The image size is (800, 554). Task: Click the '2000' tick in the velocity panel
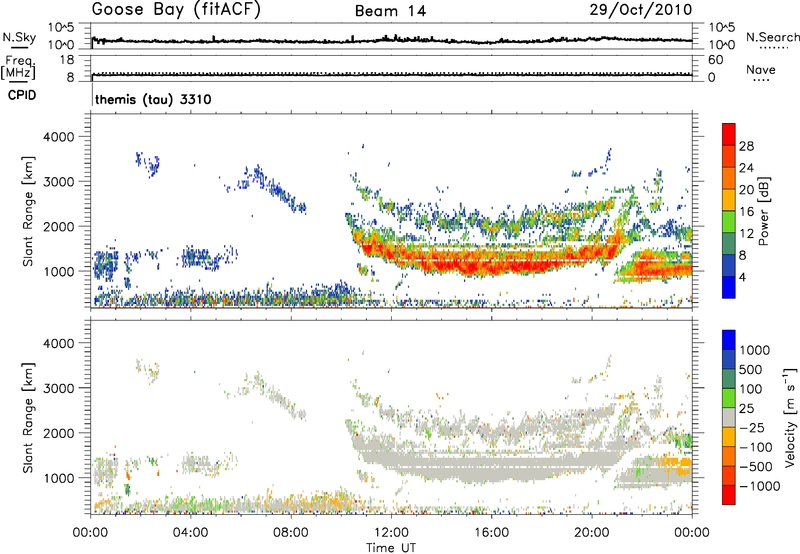tap(58, 433)
